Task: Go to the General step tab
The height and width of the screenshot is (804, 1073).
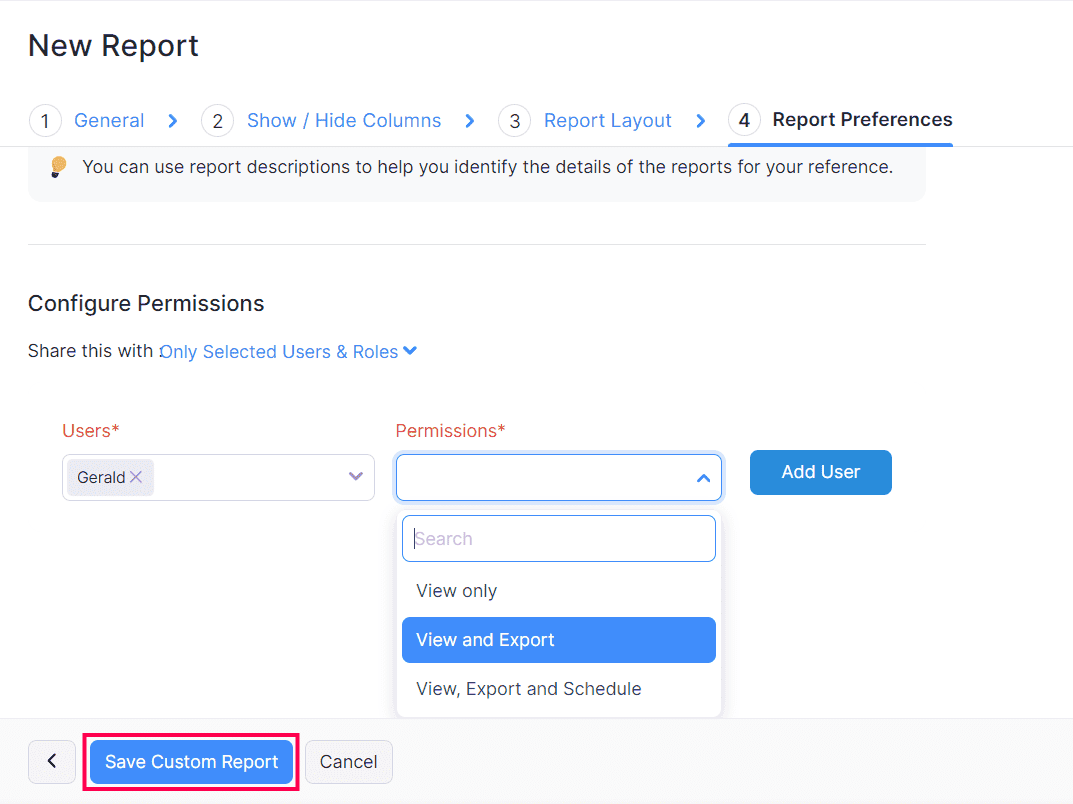Action: [109, 121]
